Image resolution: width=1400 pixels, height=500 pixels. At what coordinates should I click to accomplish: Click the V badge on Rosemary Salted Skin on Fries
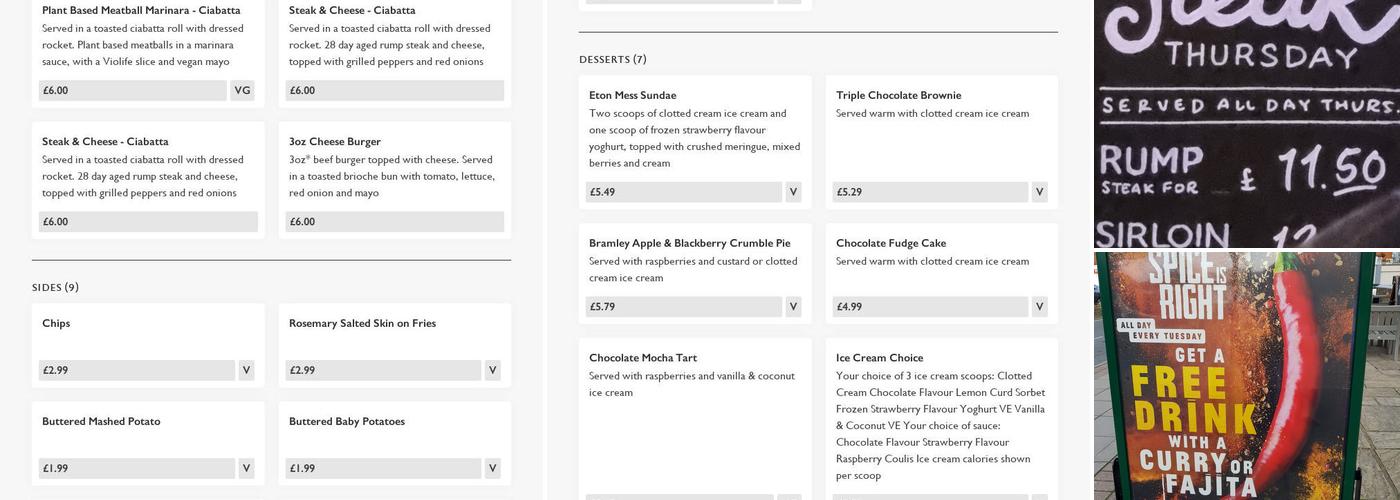tap(492, 371)
